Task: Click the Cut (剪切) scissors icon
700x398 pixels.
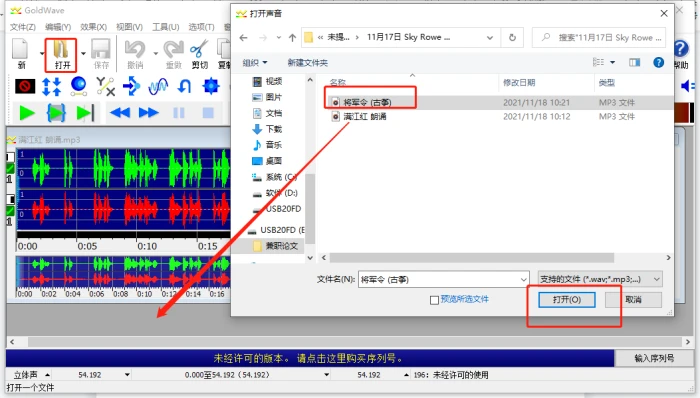Action: coord(199,49)
